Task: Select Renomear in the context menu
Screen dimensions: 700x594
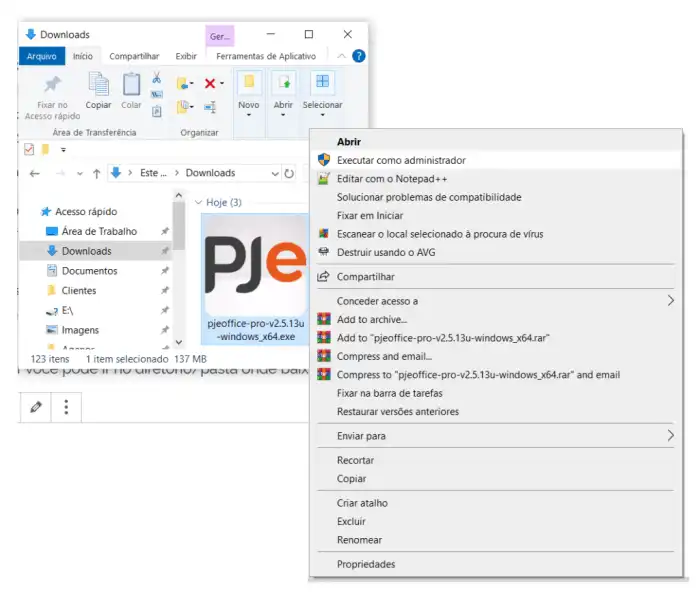Action: click(496, 540)
